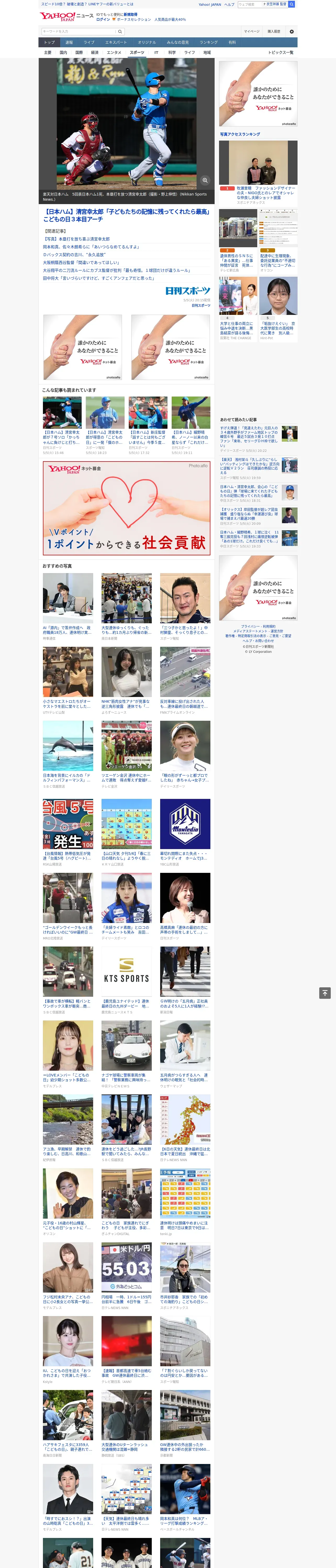Open the rank 1 牧瀬里穂 photo
This screenshot has height=1568, width=336.
(258, 163)
